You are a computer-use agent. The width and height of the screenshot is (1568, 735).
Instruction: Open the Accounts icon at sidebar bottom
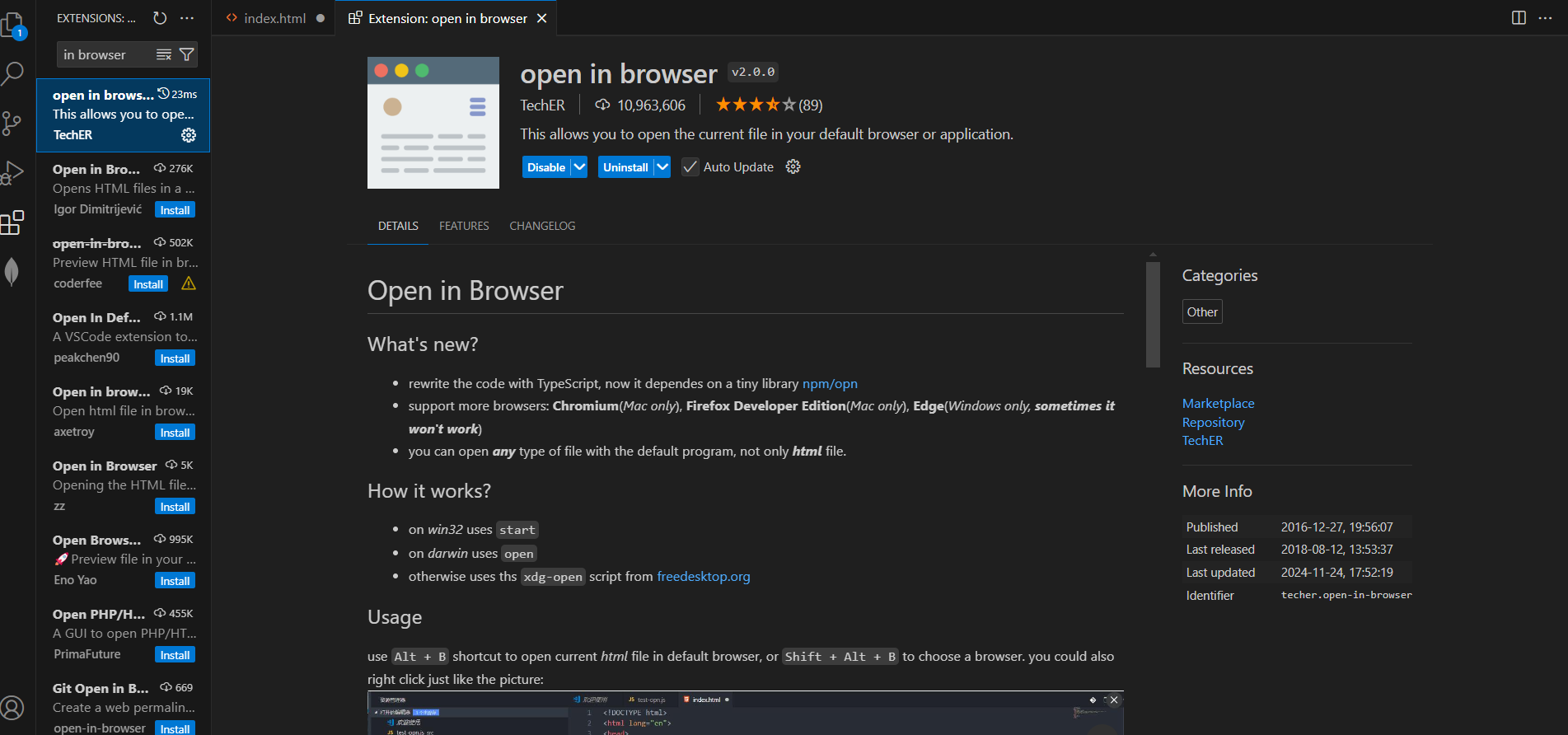coord(12,708)
